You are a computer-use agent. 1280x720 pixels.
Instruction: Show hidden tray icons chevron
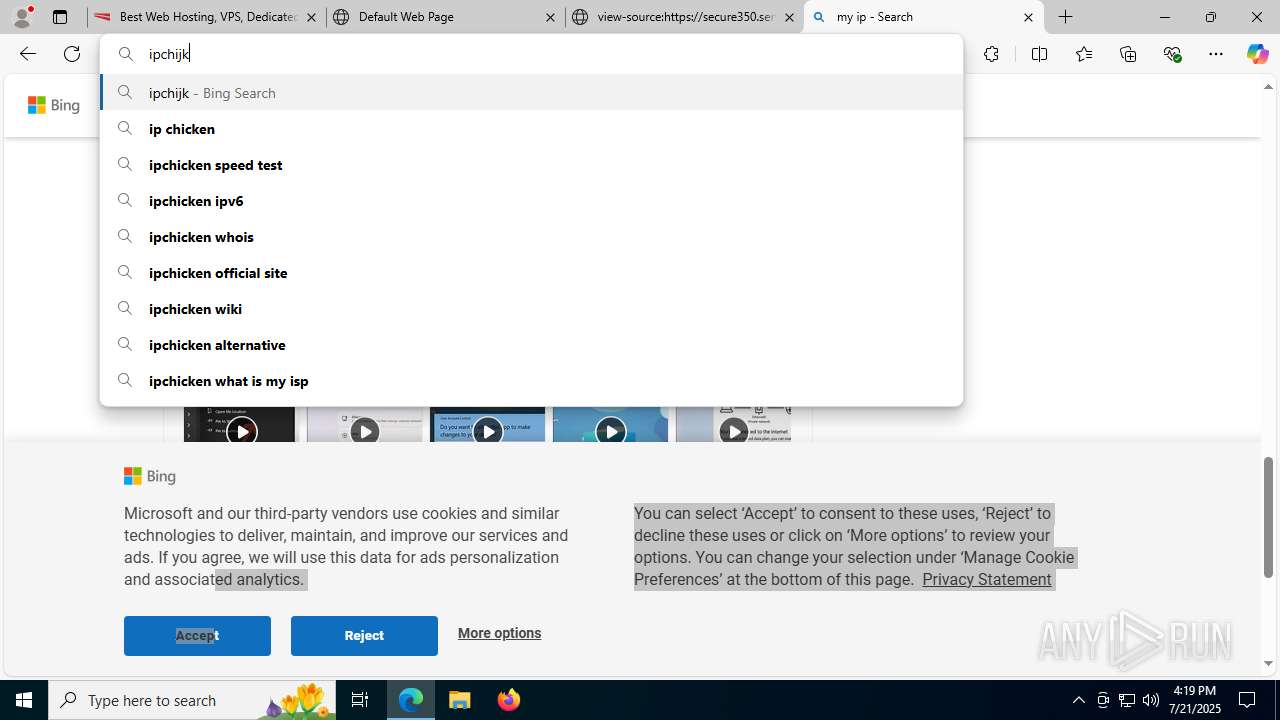(1078, 700)
